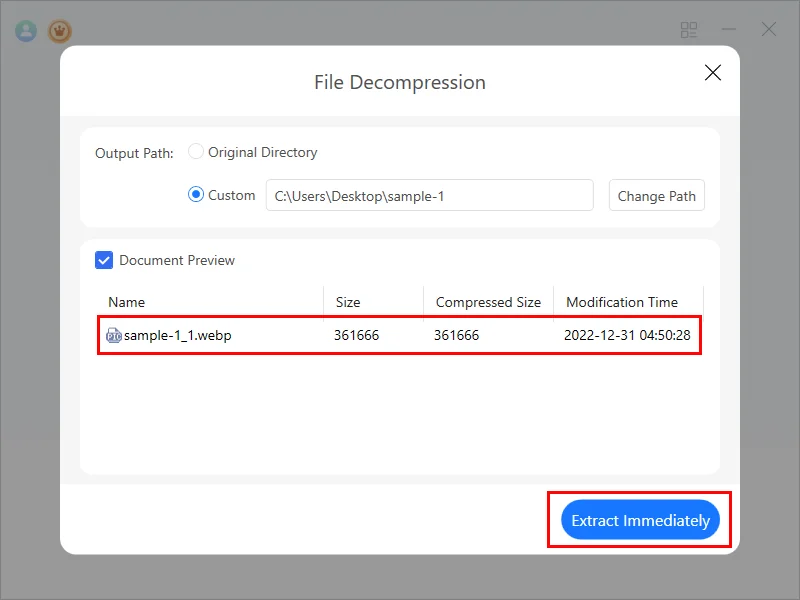Image resolution: width=800 pixels, height=600 pixels.
Task: Click the file icon beside sample-1_1.webp
Action: pyautogui.click(x=114, y=336)
